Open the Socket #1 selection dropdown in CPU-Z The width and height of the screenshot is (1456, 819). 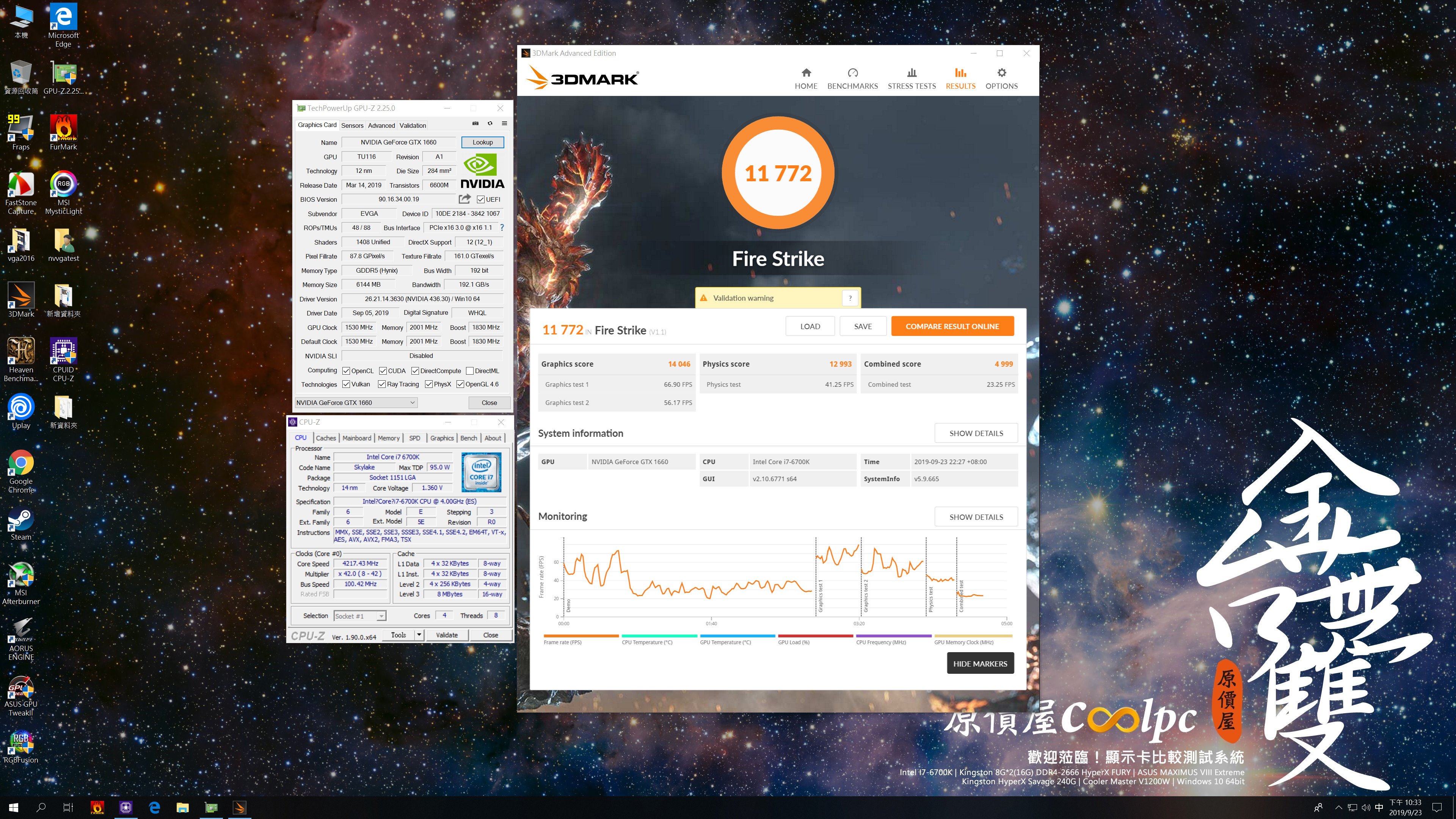[359, 616]
